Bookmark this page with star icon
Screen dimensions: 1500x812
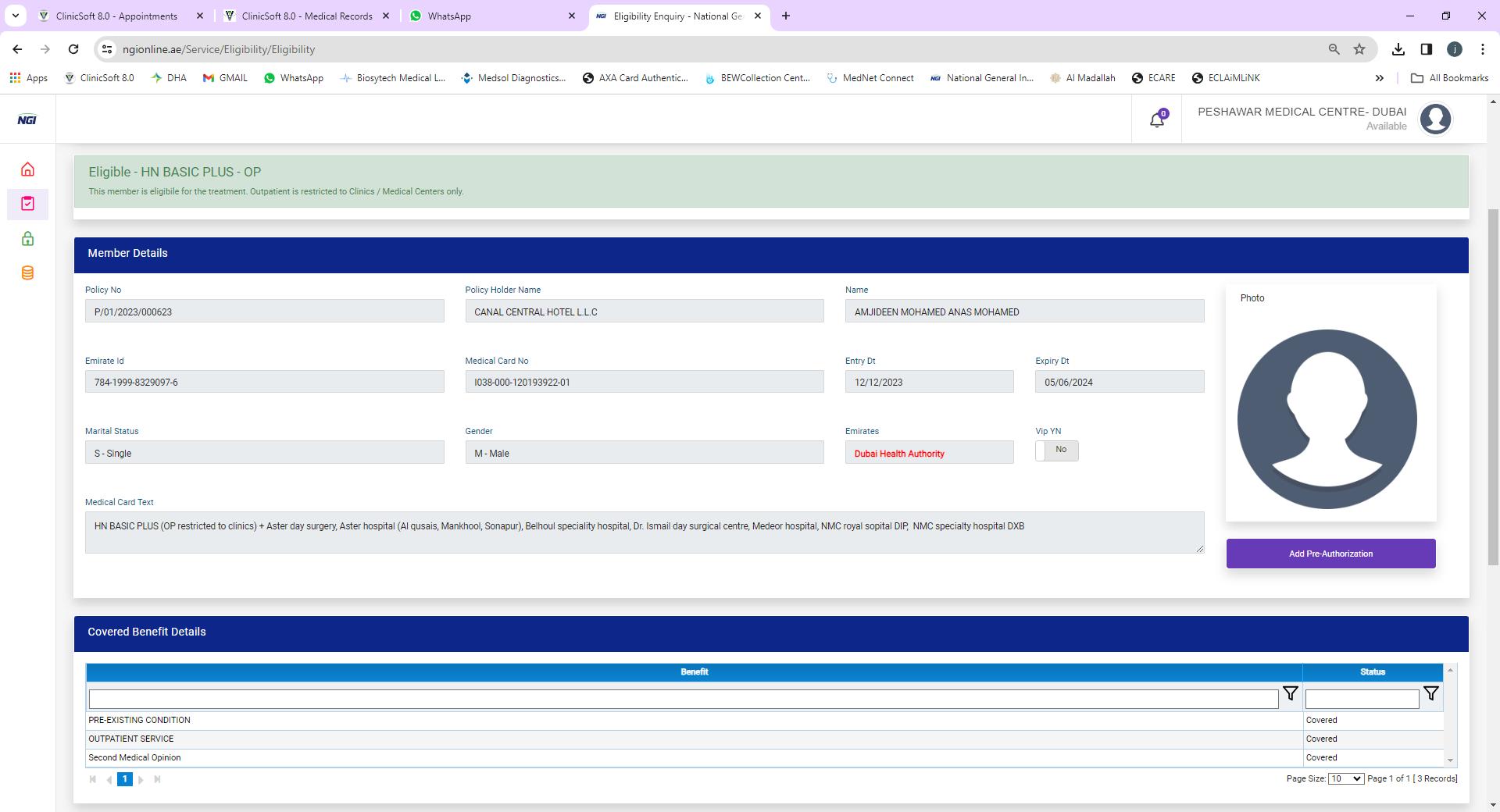pyautogui.click(x=1359, y=49)
